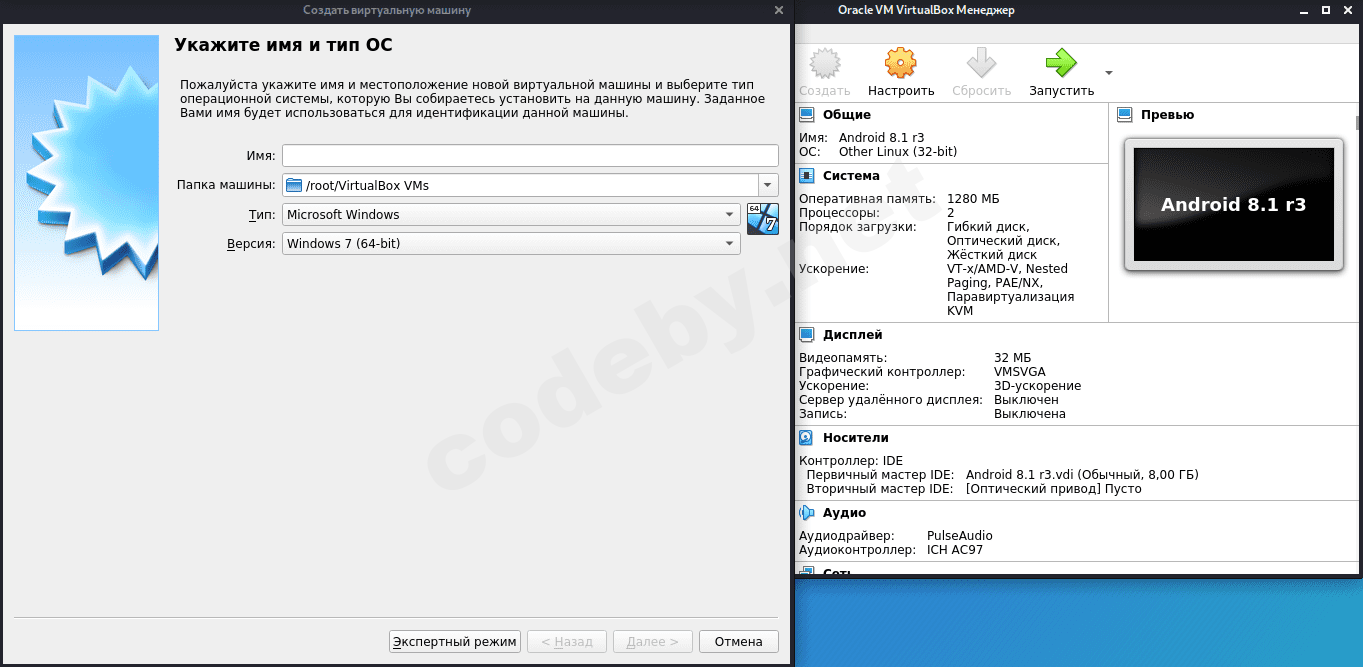Open dropdown arrow next to Запустить
This screenshot has width=1363, height=667.
point(1108,72)
